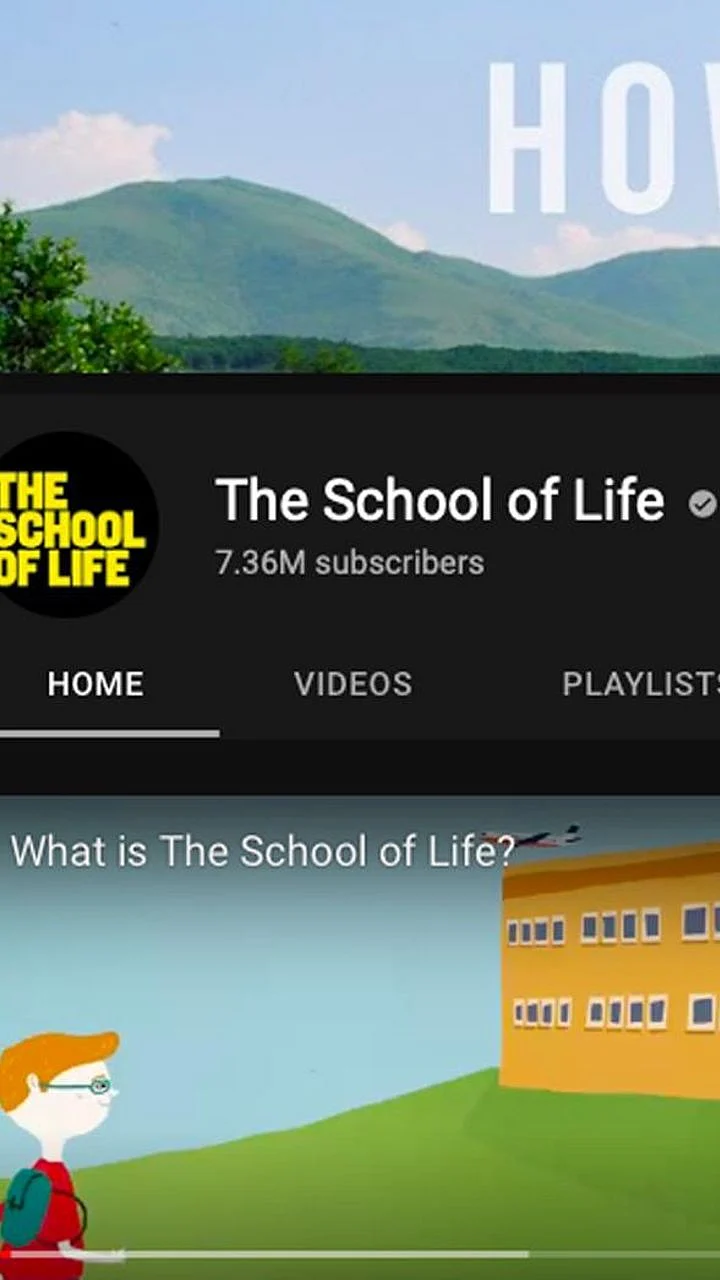
Task: Open the VIDEOS tab
Action: pos(353,684)
